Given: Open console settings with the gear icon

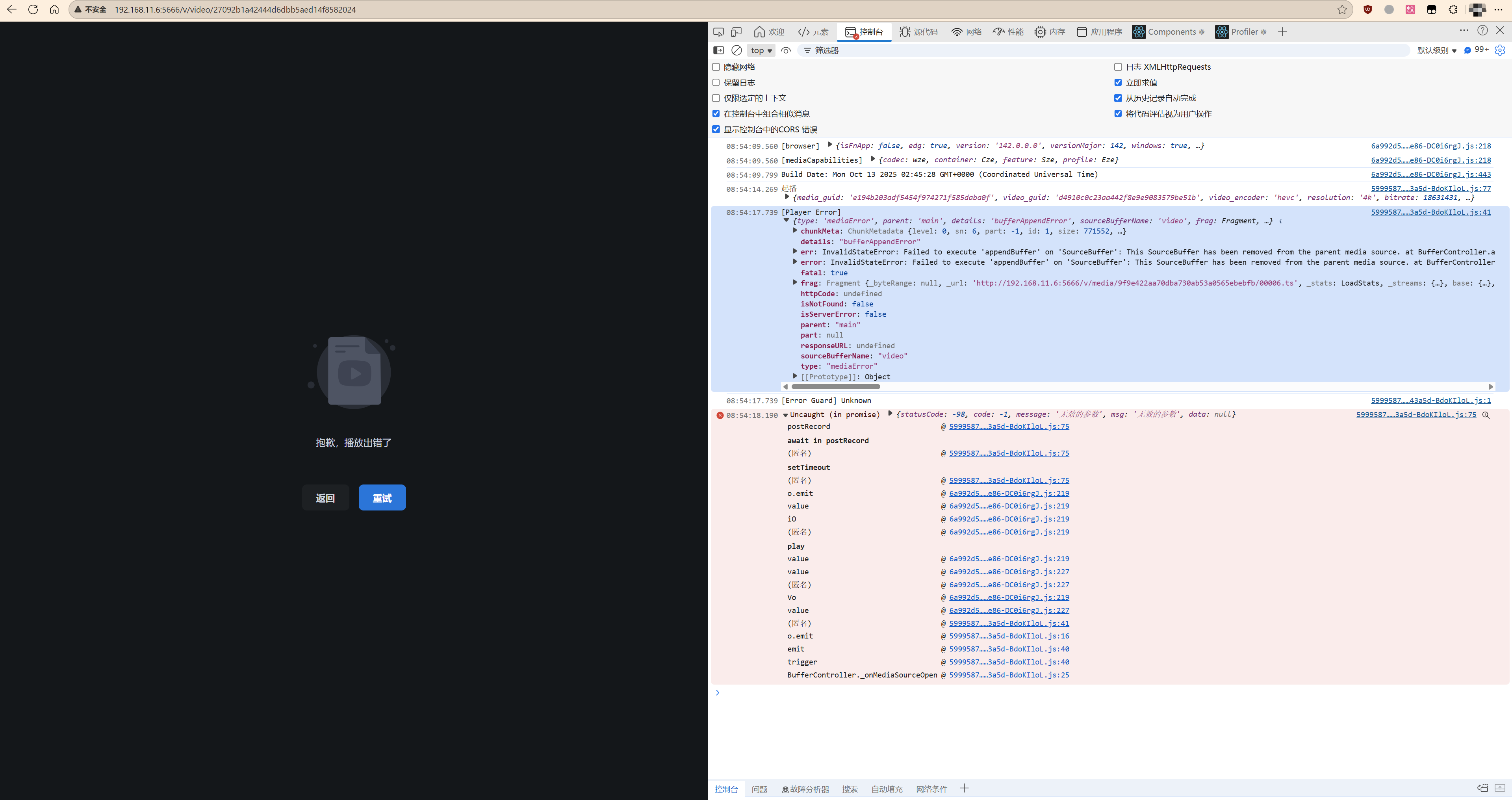Looking at the screenshot, I should pyautogui.click(x=1501, y=50).
